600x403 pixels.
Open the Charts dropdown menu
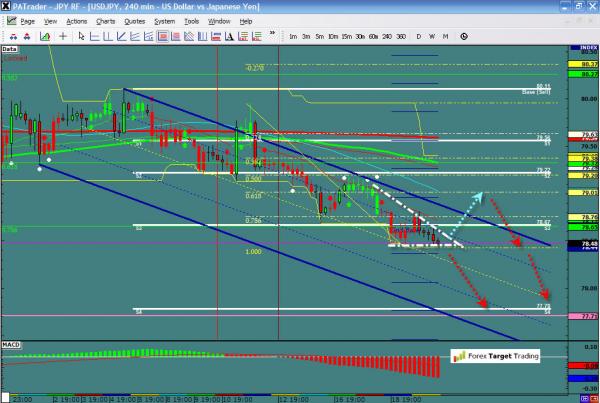pos(105,20)
